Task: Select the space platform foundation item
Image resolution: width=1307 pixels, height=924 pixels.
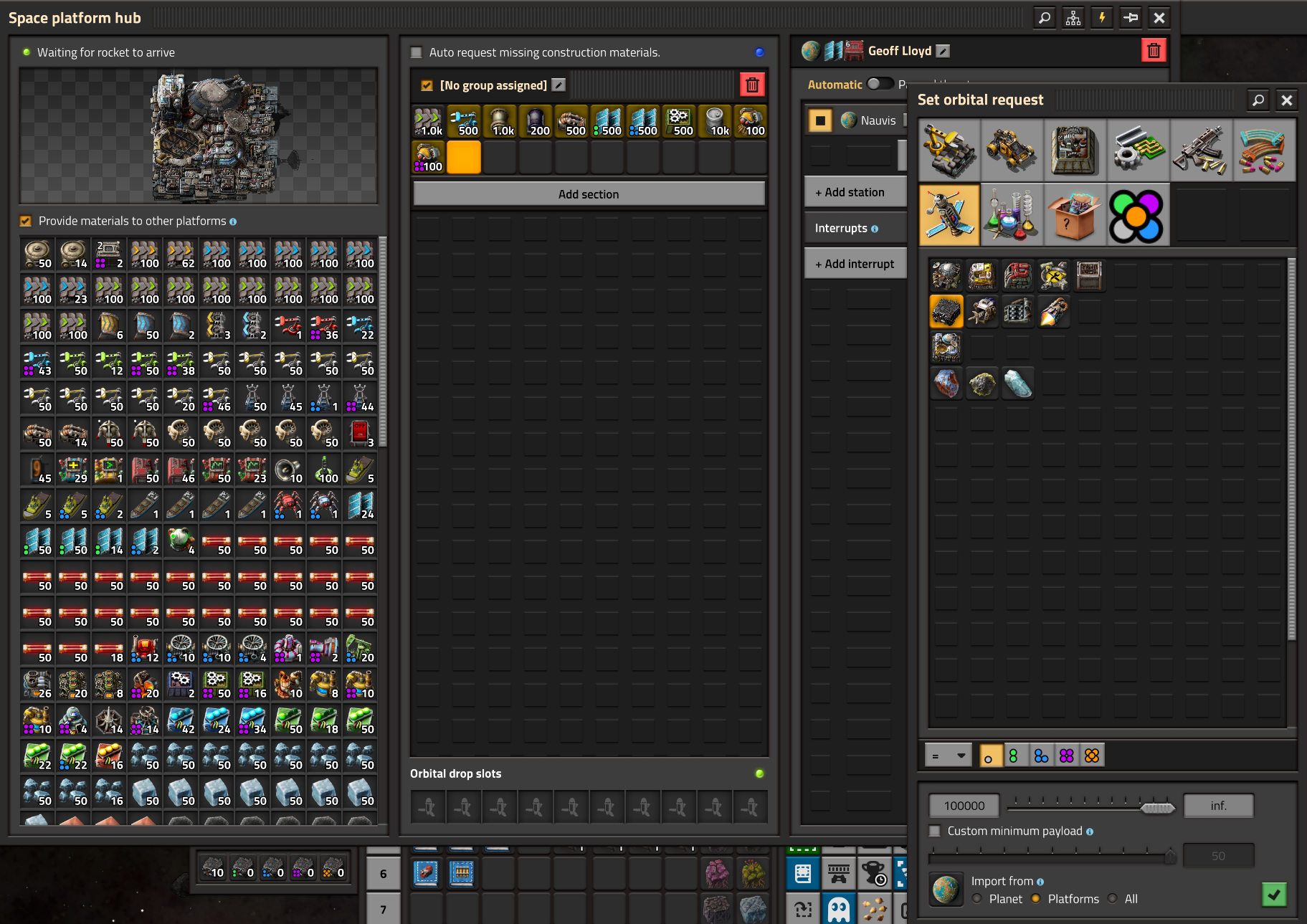Action: coord(946,312)
